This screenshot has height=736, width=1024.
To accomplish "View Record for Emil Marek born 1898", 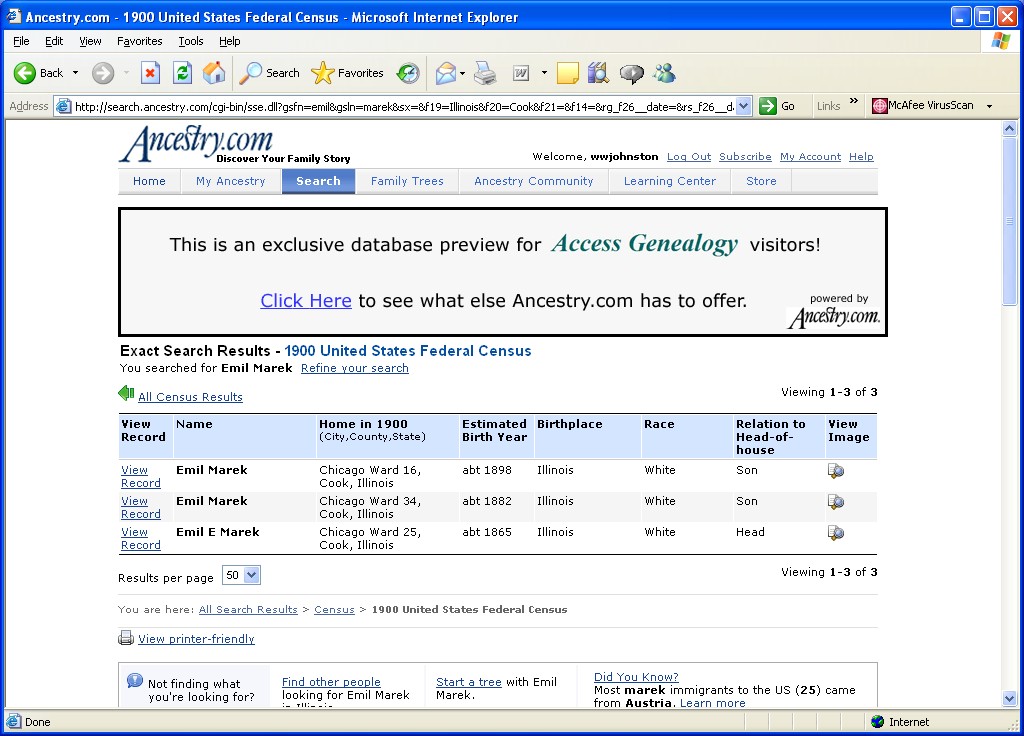I will click(x=140, y=477).
